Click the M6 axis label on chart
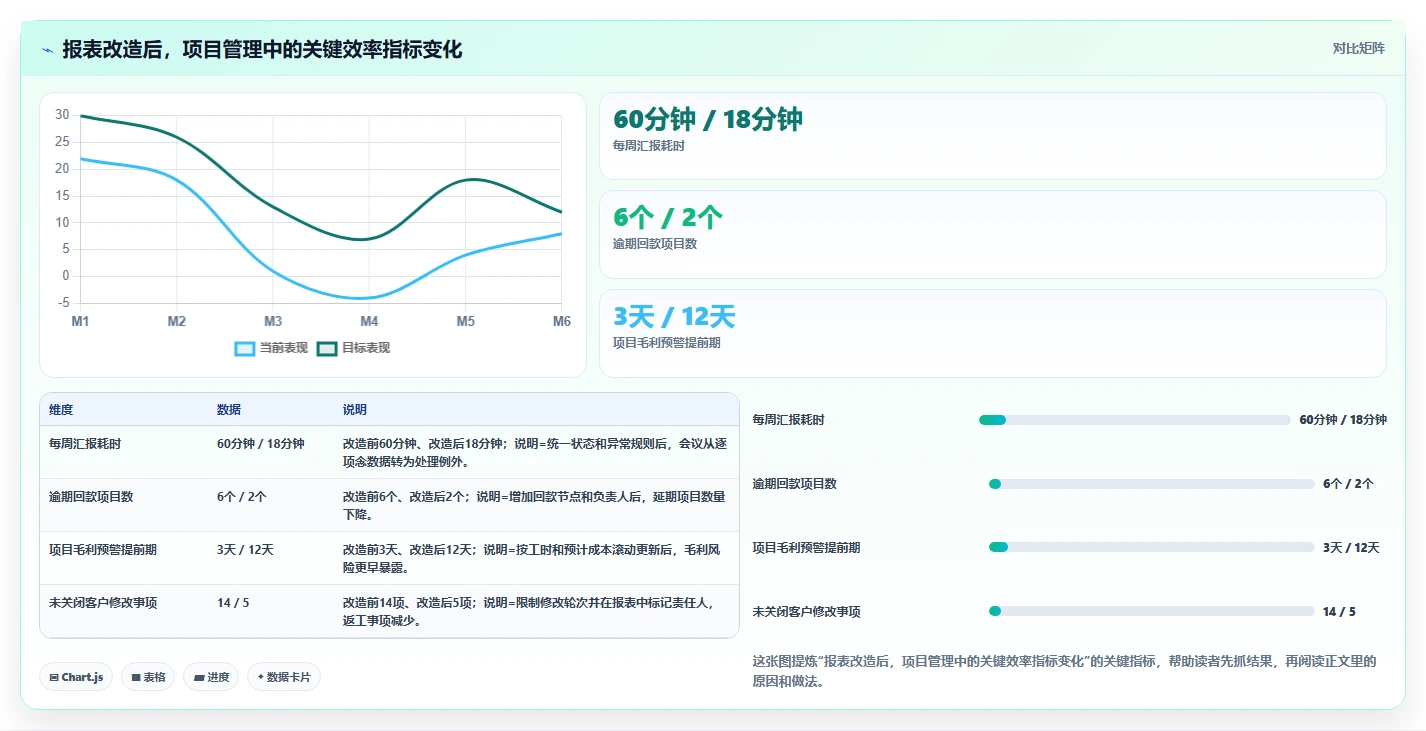The image size is (1426, 731). [562, 321]
